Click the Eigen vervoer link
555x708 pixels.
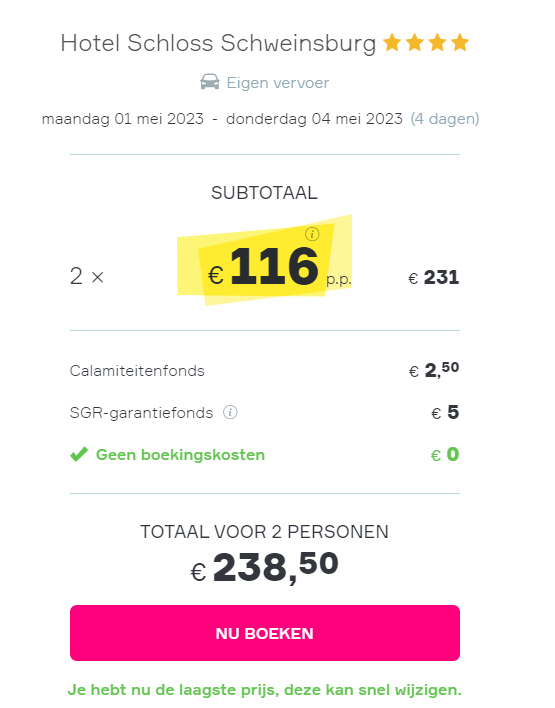coord(278,83)
